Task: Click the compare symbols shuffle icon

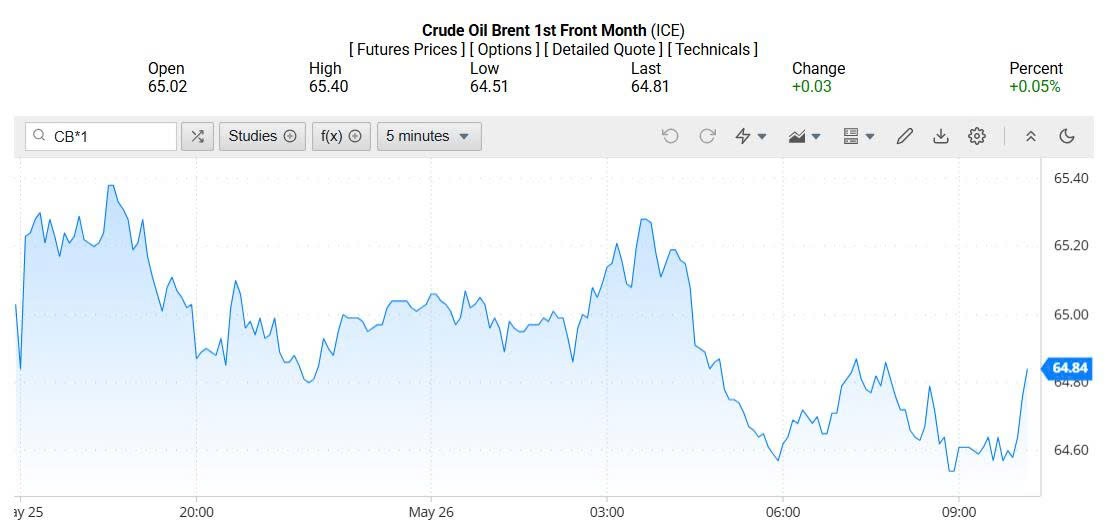Action: [x=197, y=136]
